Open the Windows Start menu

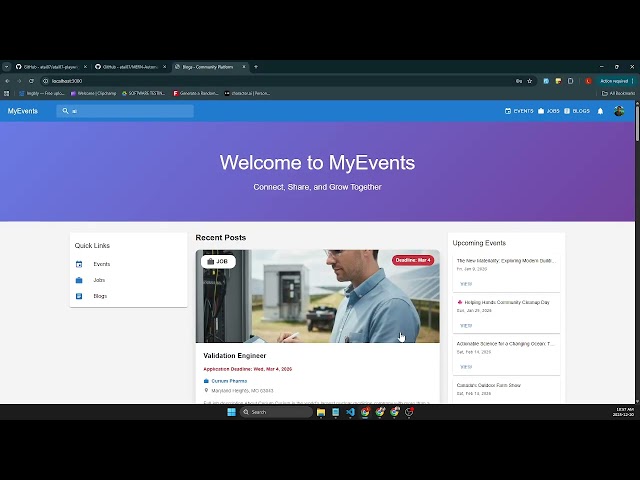[231, 412]
